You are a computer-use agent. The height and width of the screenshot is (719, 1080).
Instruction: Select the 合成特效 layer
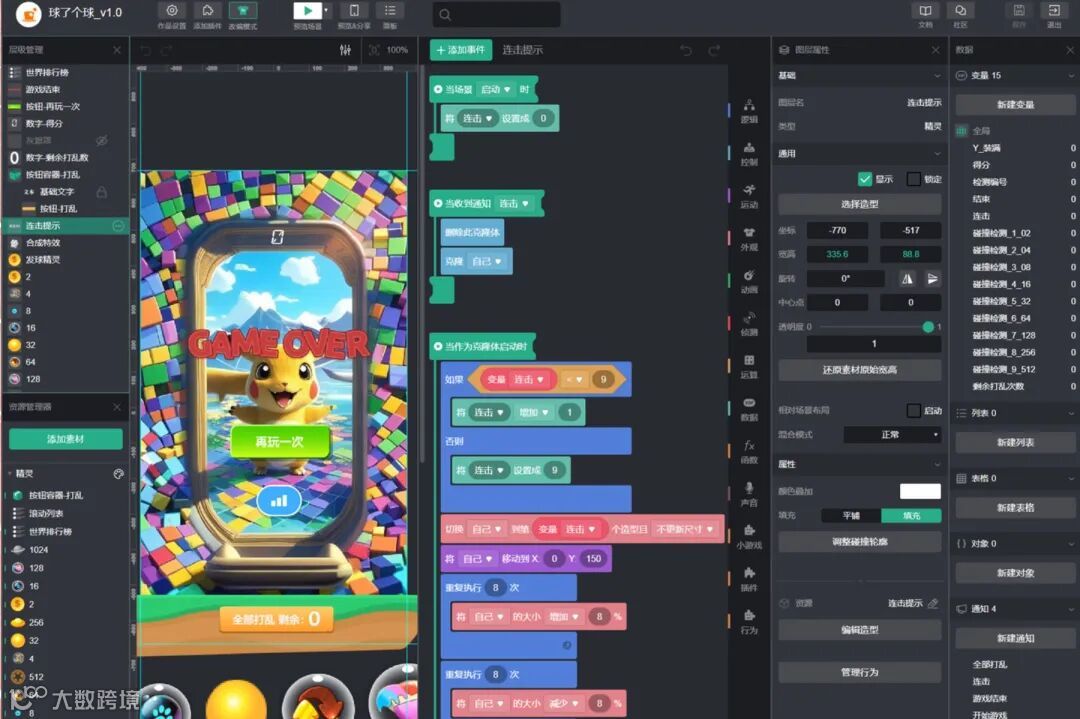pyautogui.click(x=65, y=243)
